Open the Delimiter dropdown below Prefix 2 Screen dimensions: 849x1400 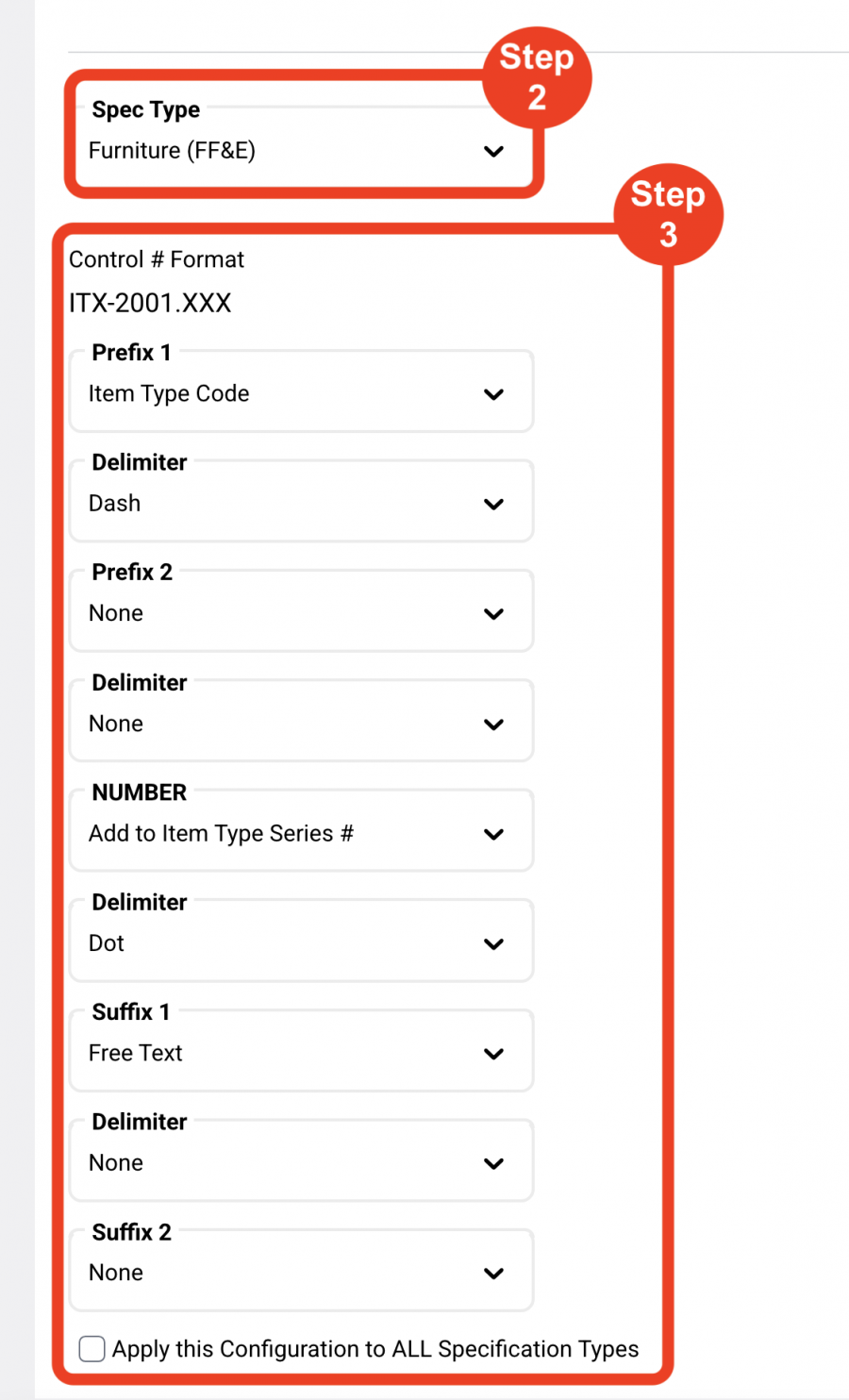[x=302, y=723]
